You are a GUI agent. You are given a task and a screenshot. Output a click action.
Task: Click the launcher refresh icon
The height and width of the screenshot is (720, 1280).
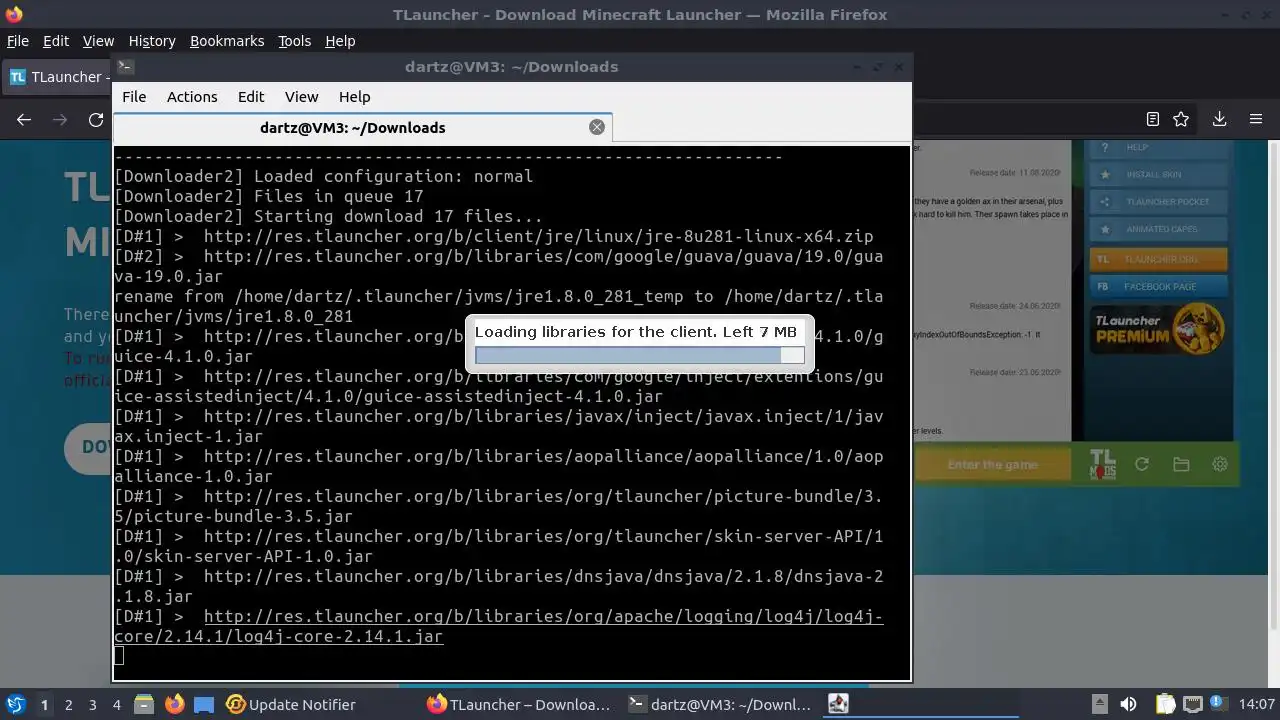[1142, 464]
